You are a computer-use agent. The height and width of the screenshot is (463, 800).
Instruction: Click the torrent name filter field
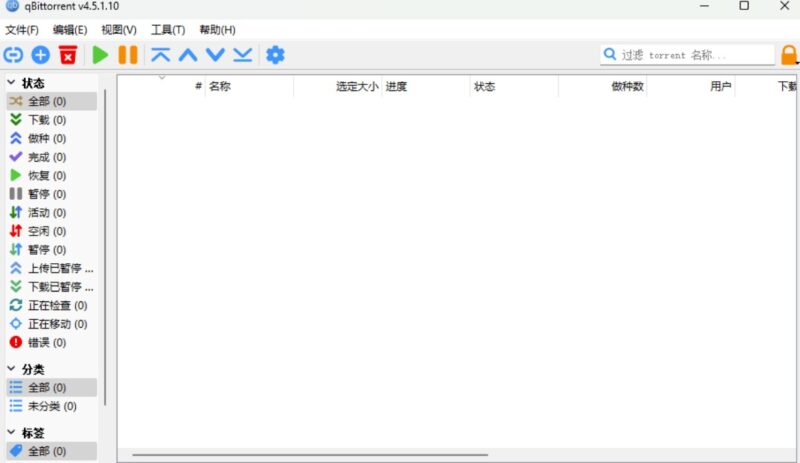tap(687, 55)
